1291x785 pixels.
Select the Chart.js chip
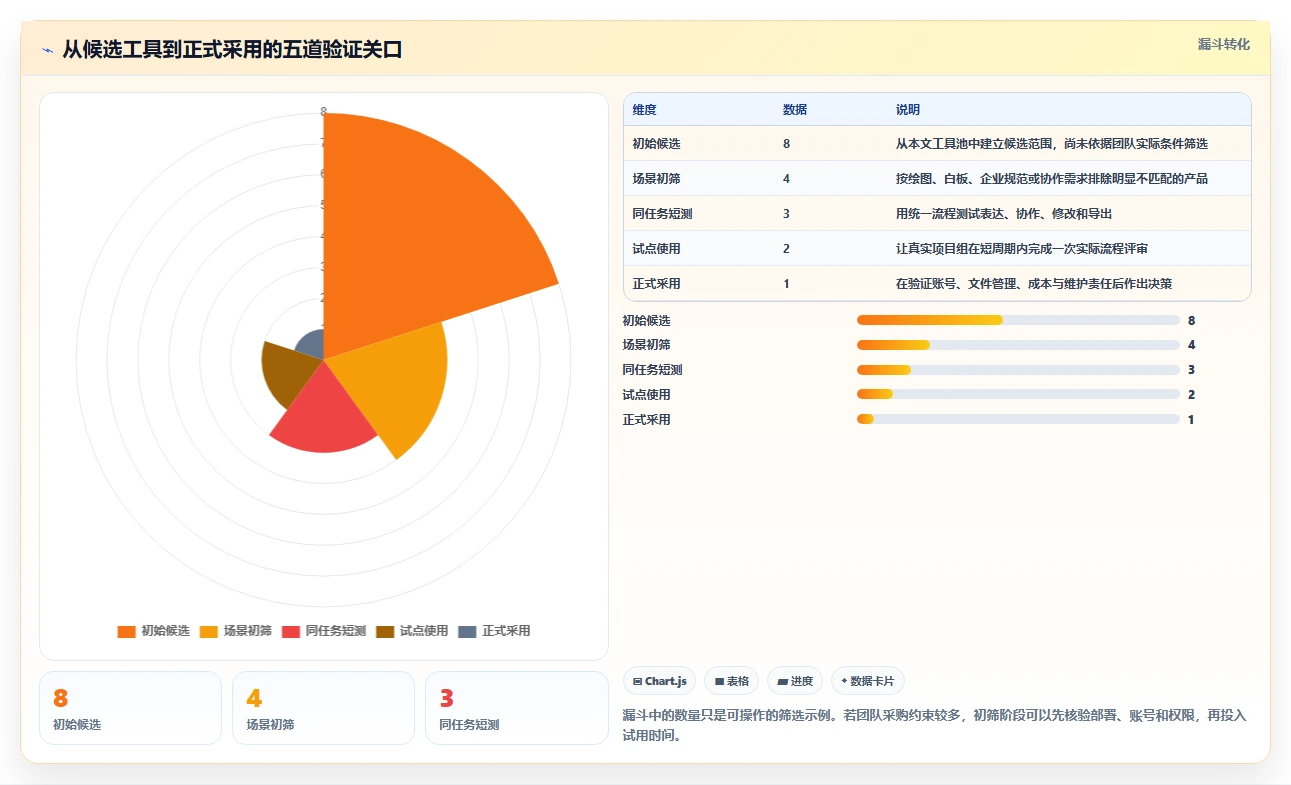pyautogui.click(x=660, y=681)
